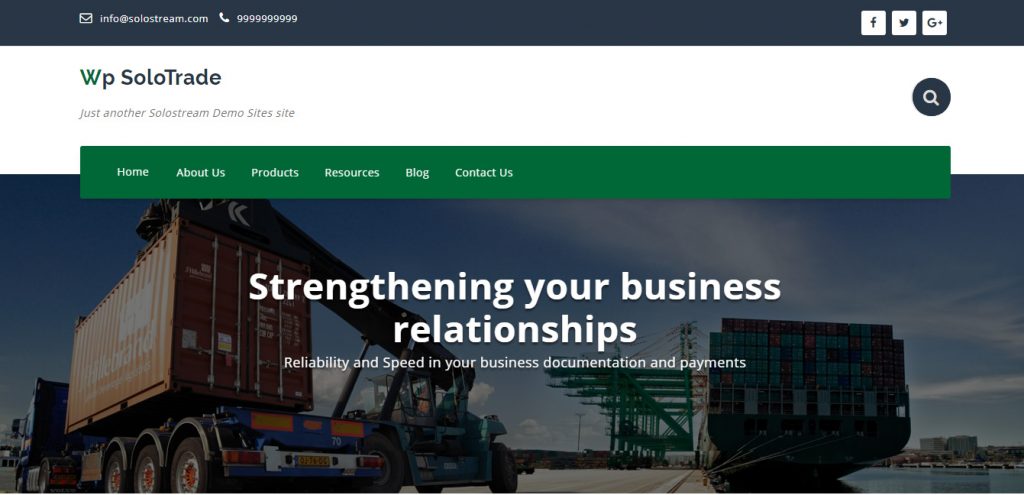Open the About Us menu item

(x=200, y=172)
